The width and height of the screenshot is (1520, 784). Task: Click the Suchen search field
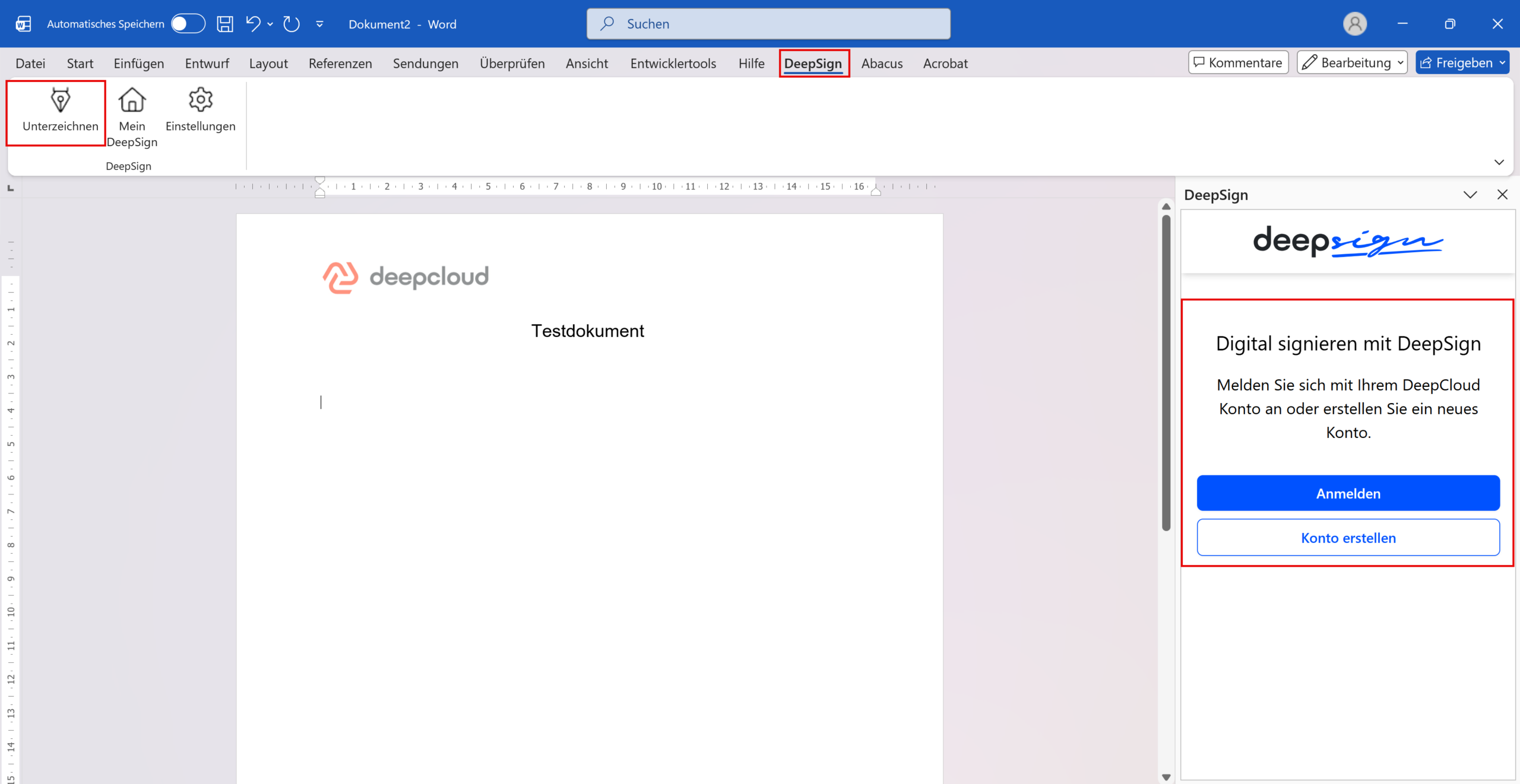[x=768, y=24]
